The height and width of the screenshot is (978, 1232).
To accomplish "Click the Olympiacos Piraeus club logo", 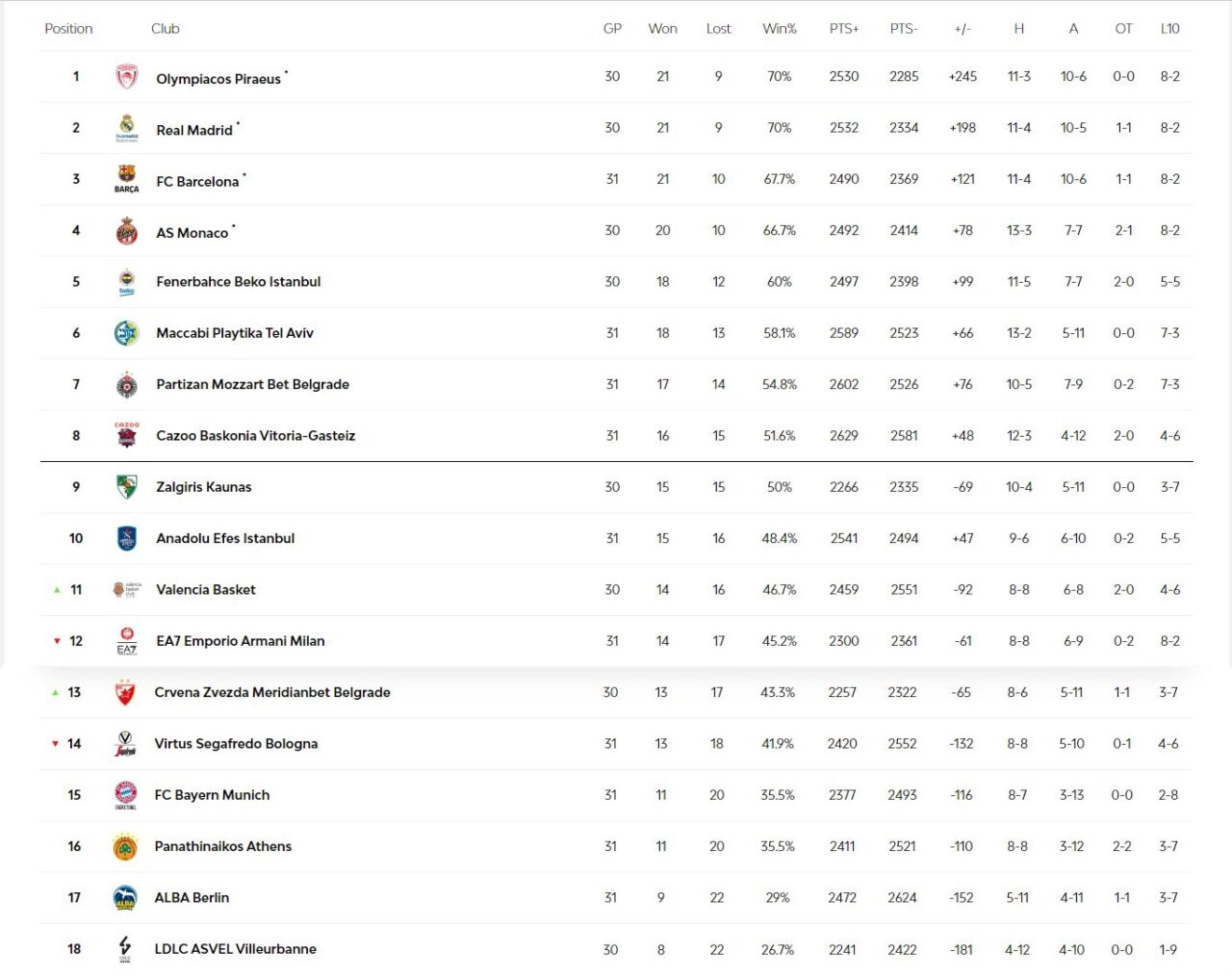I will pyautogui.click(x=126, y=77).
